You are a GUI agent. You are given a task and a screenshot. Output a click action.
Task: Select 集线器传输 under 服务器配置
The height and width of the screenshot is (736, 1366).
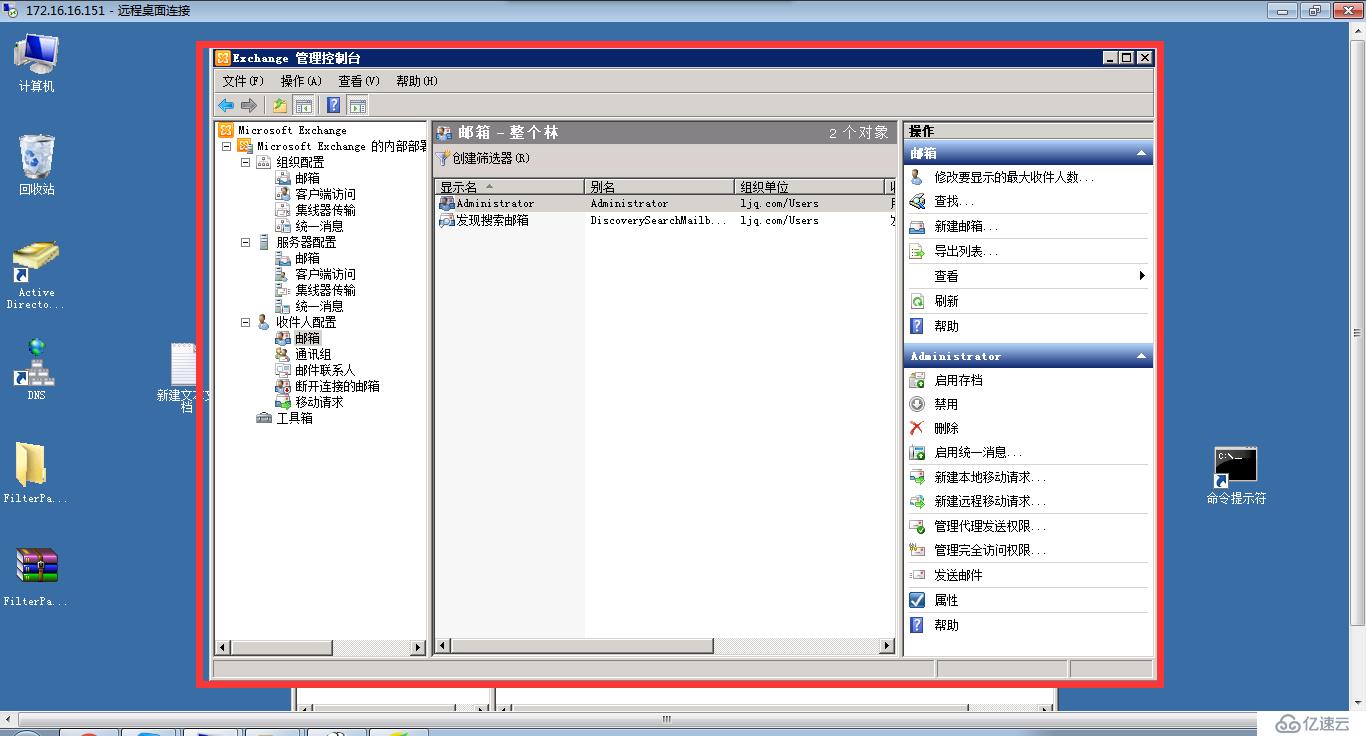click(325, 290)
